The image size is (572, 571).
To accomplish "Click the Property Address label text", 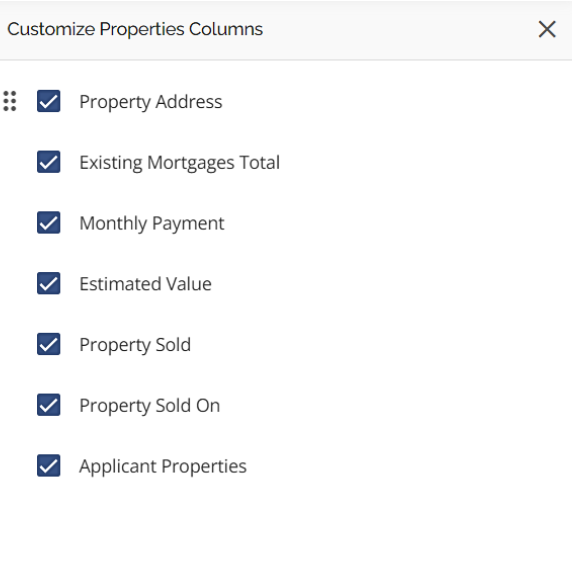I will [x=151, y=102].
